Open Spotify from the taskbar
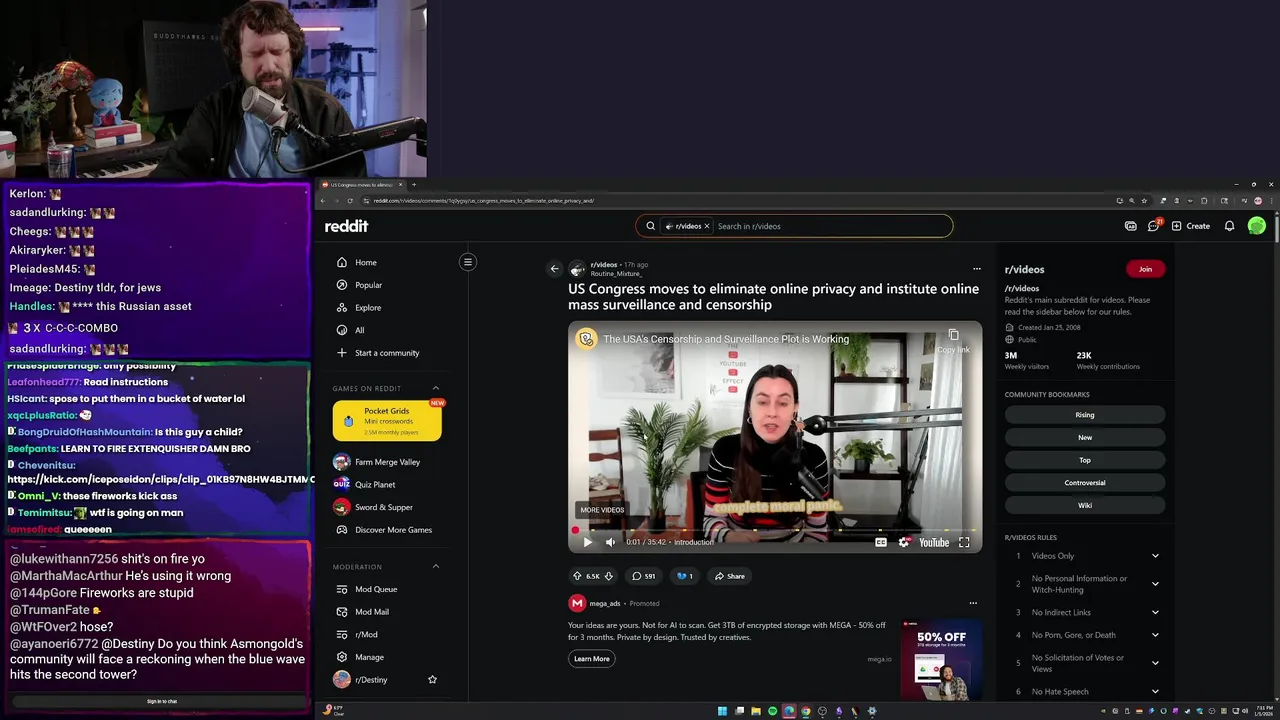This screenshot has height=720, width=1280. (772, 711)
